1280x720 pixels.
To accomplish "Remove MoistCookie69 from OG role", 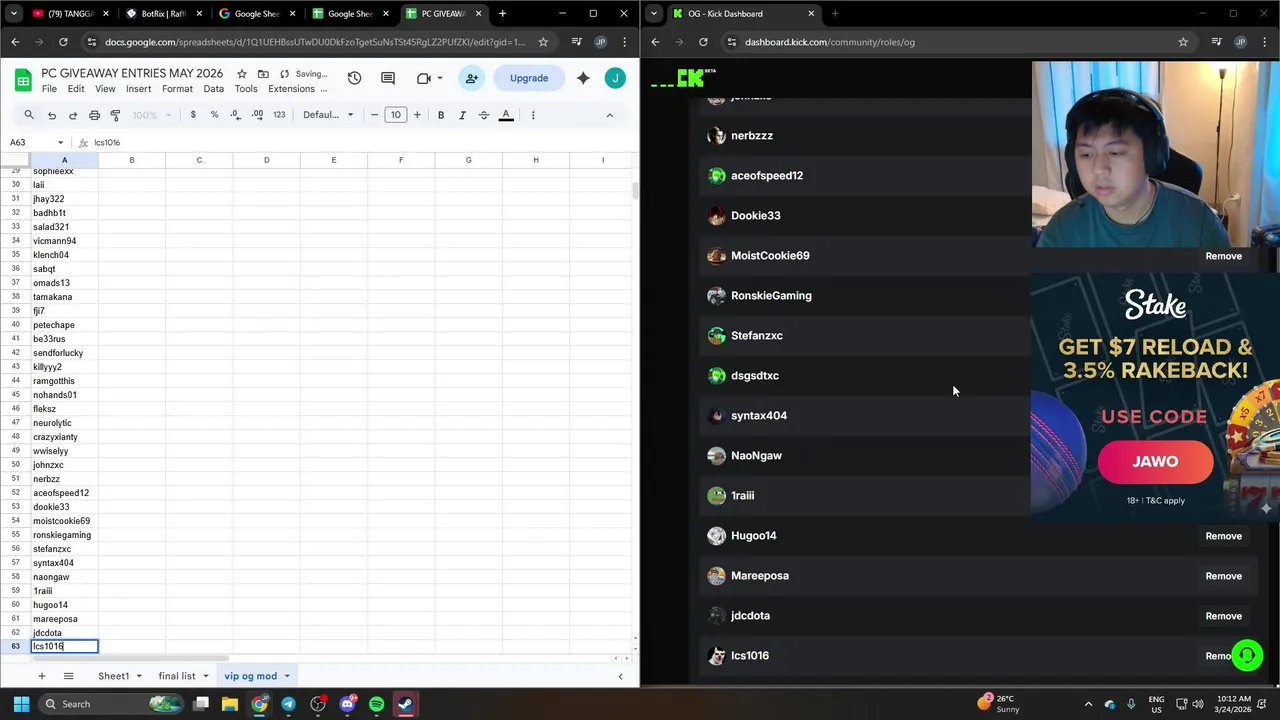I will [x=1223, y=256].
